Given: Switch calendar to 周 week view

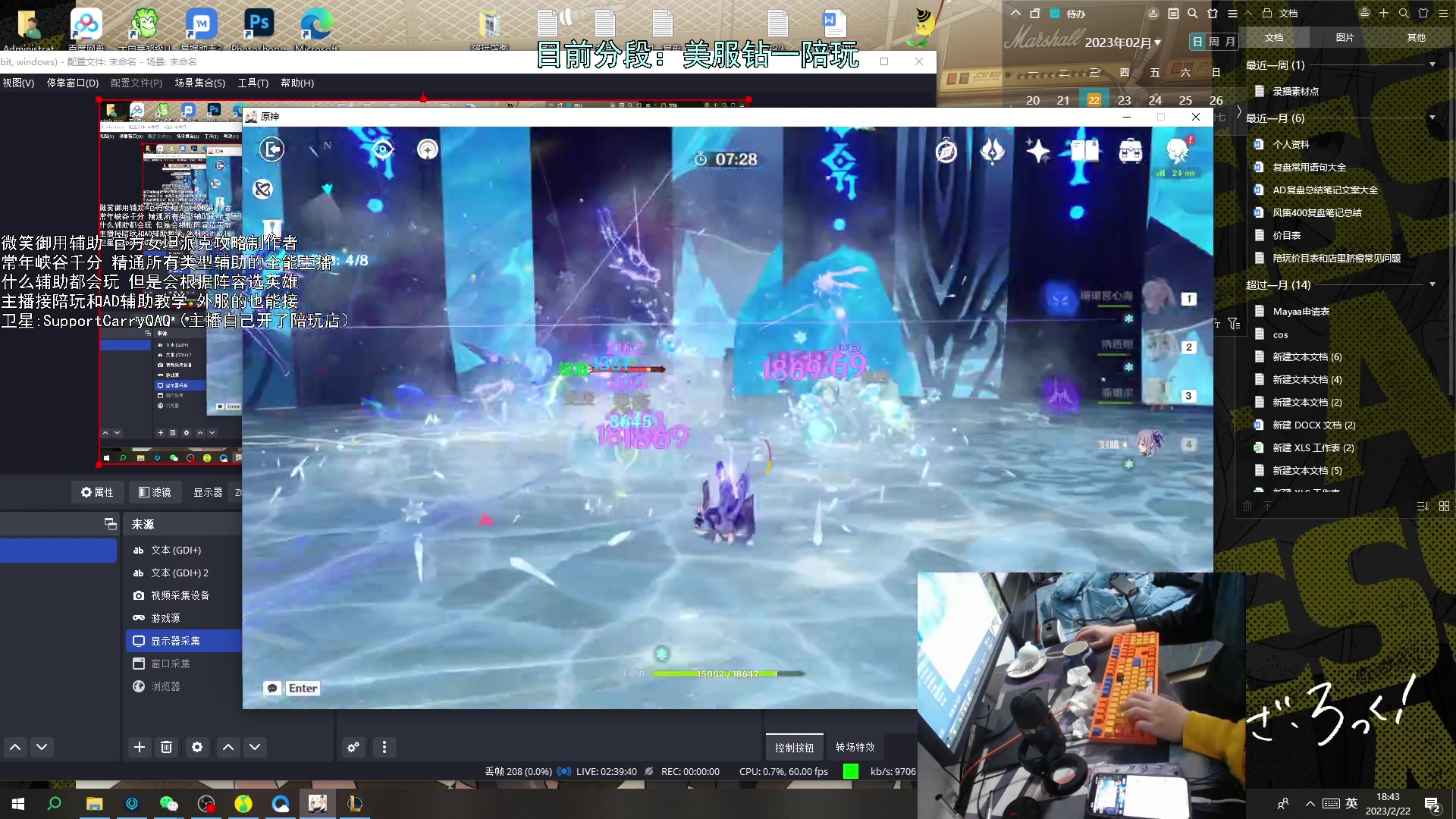Looking at the screenshot, I should click(x=1214, y=42).
